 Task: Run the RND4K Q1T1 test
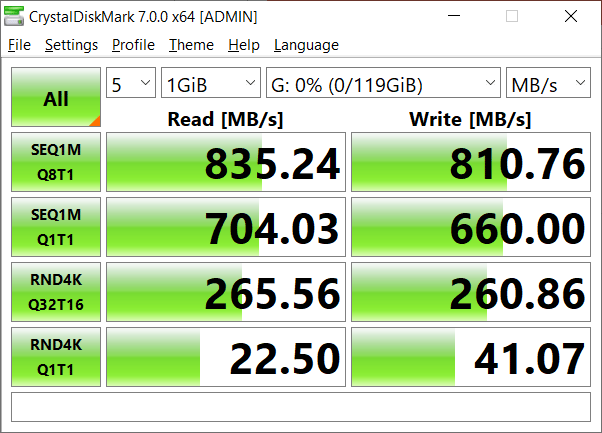pyautogui.click(x=56, y=357)
